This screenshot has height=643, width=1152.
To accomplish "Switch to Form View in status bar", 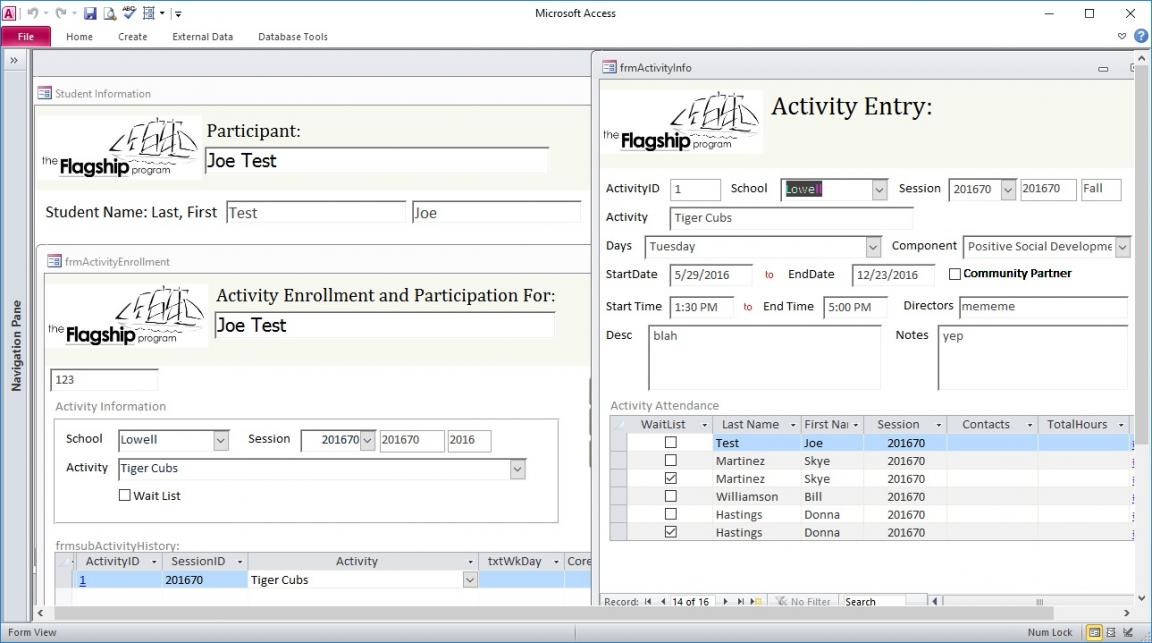I will [x=1094, y=632].
